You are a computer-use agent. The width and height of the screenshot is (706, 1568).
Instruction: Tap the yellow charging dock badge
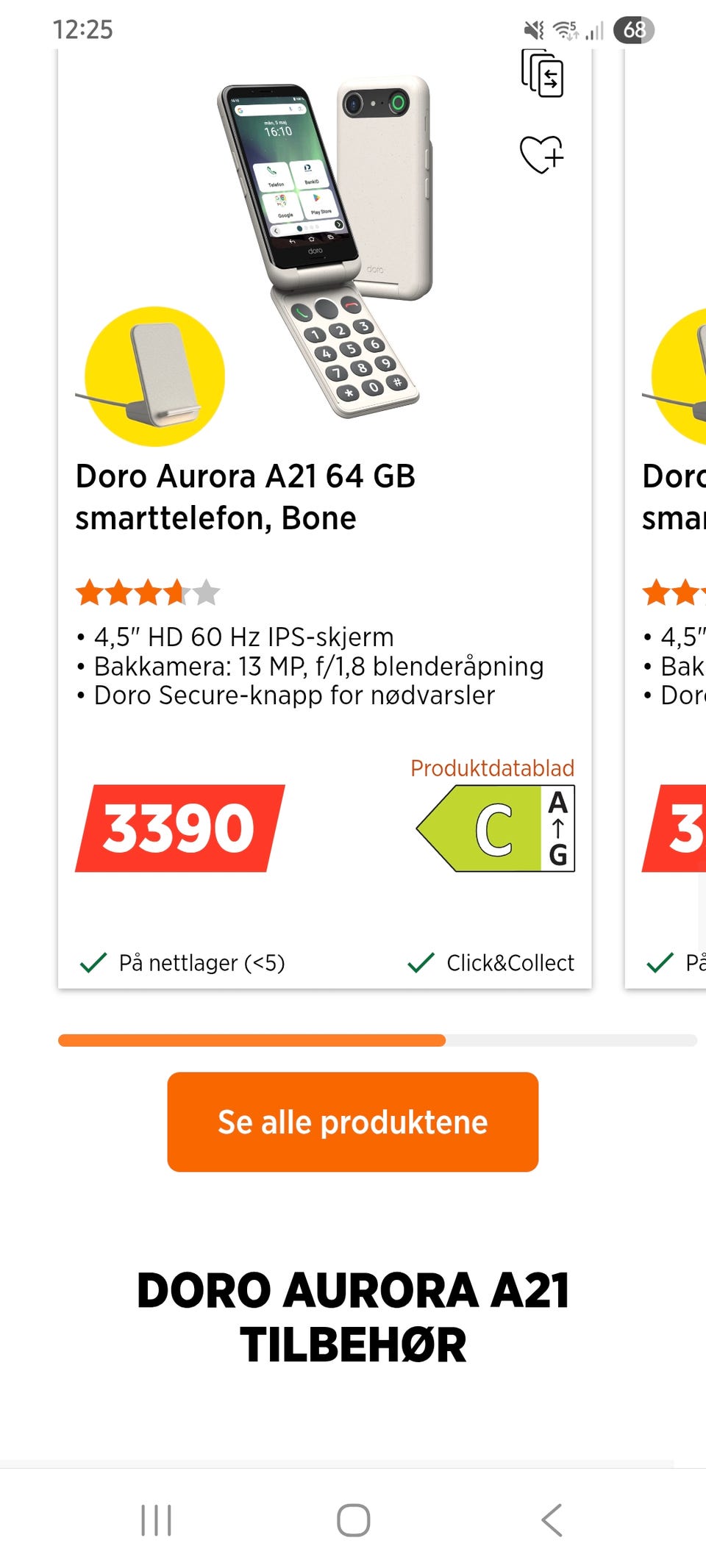click(154, 376)
